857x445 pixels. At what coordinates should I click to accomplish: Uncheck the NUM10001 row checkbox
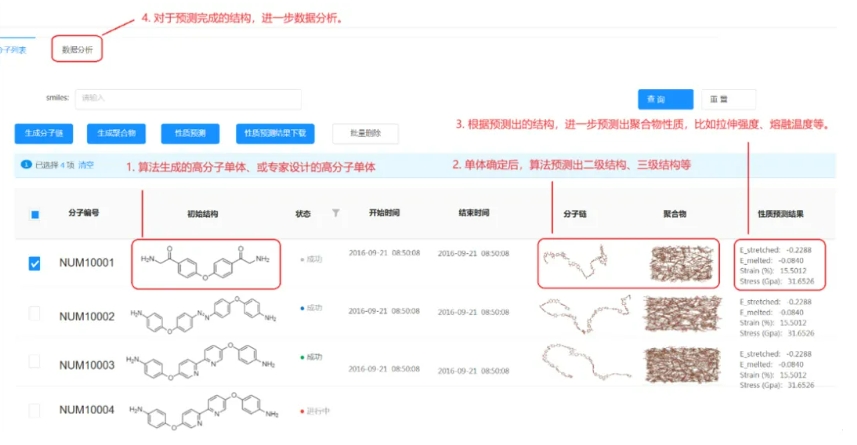point(35,263)
